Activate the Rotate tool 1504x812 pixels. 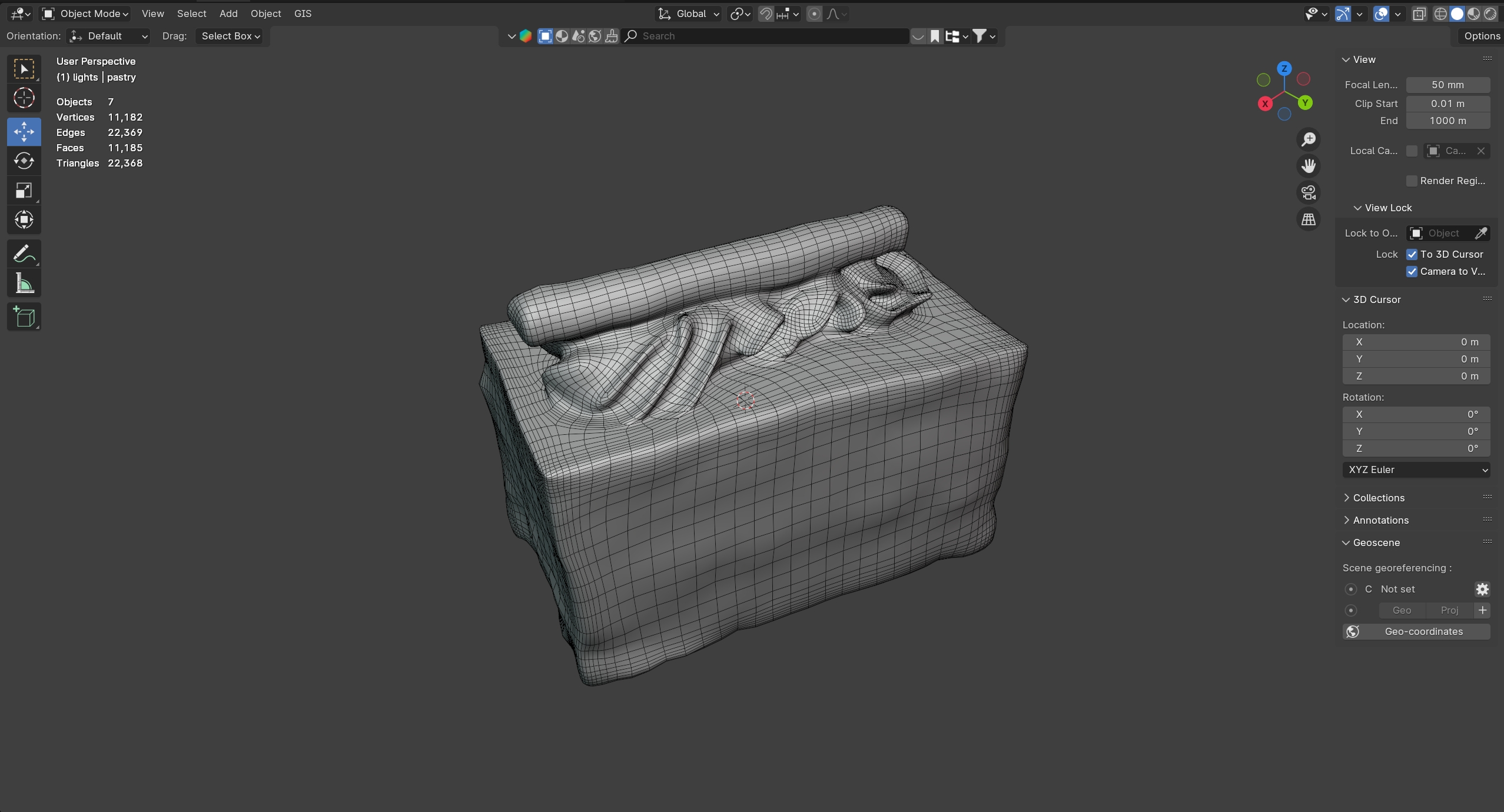click(x=24, y=161)
